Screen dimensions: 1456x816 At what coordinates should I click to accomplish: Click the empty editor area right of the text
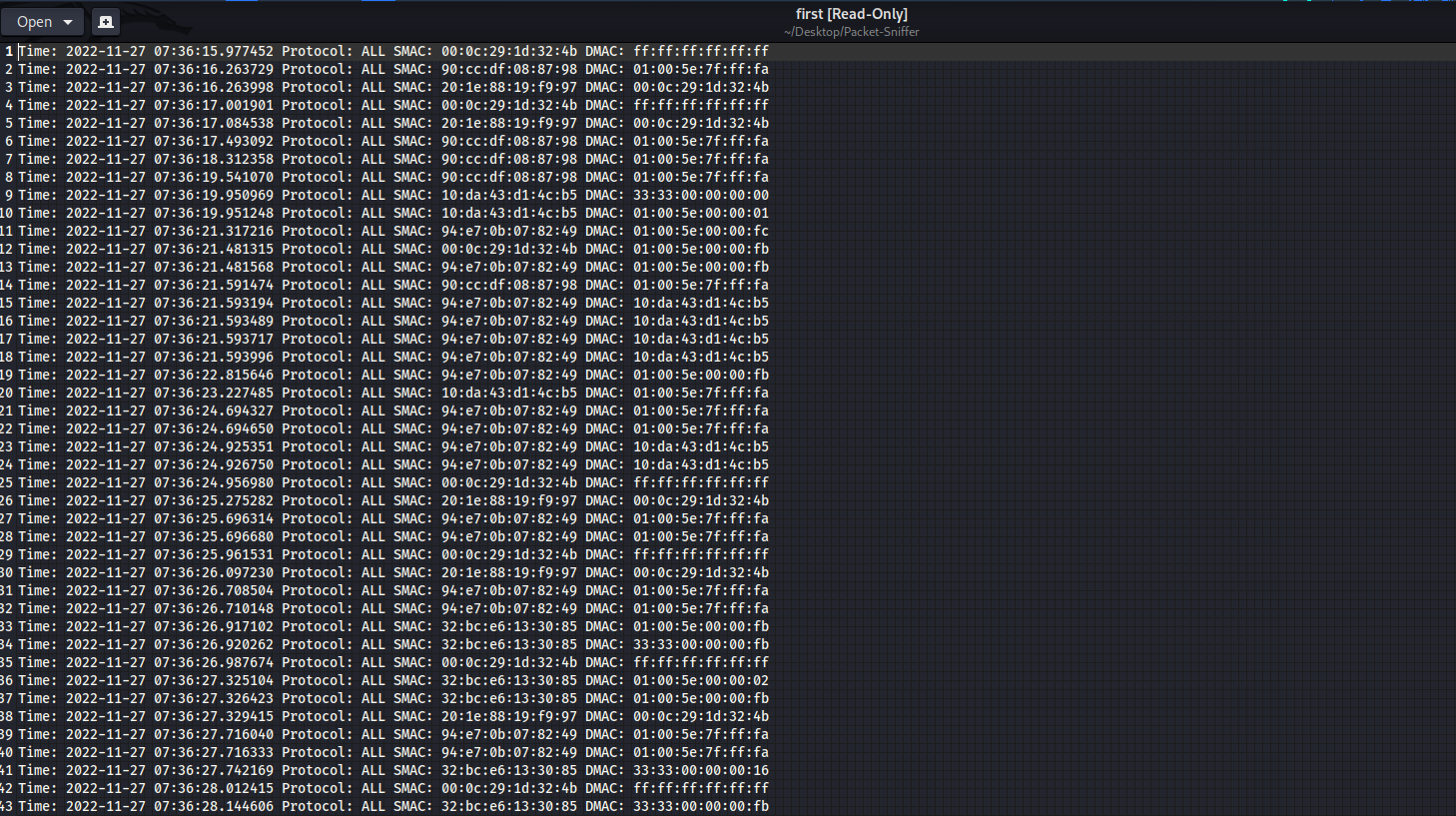click(x=1098, y=400)
